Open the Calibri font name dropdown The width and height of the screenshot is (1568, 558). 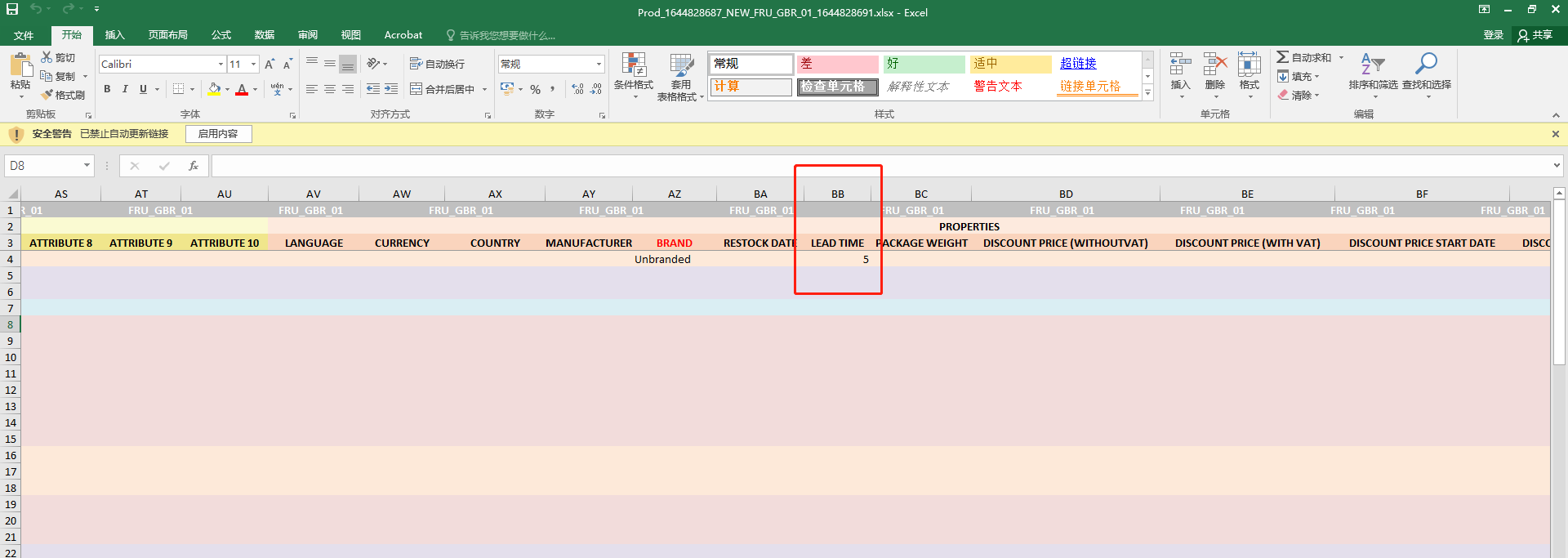pos(220,64)
